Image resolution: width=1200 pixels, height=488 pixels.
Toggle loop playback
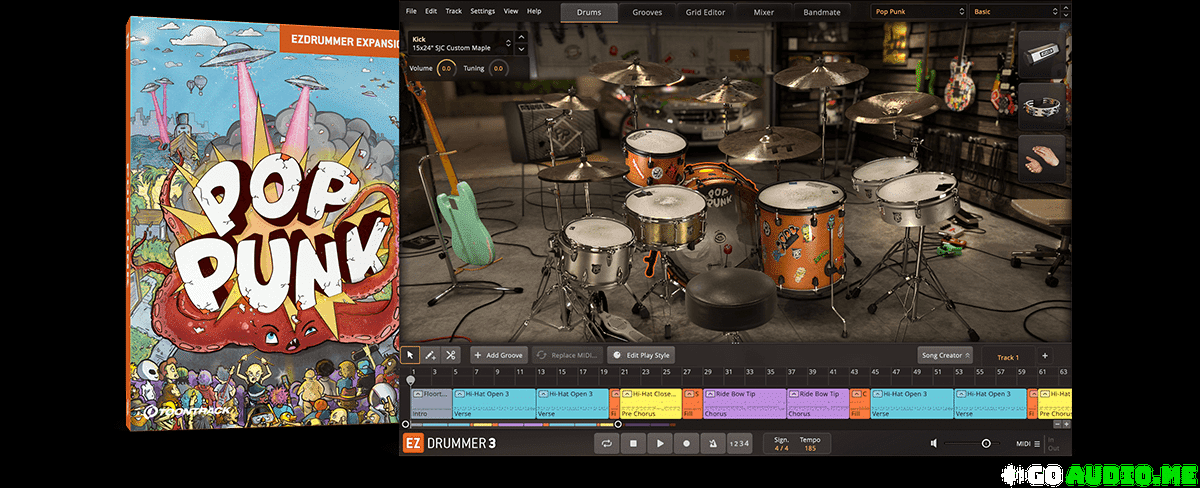[x=607, y=443]
